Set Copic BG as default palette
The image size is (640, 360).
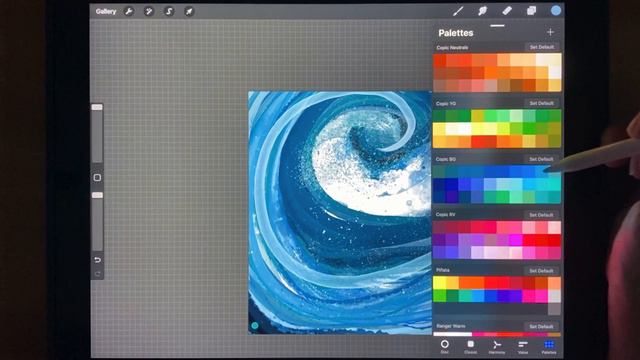542,159
